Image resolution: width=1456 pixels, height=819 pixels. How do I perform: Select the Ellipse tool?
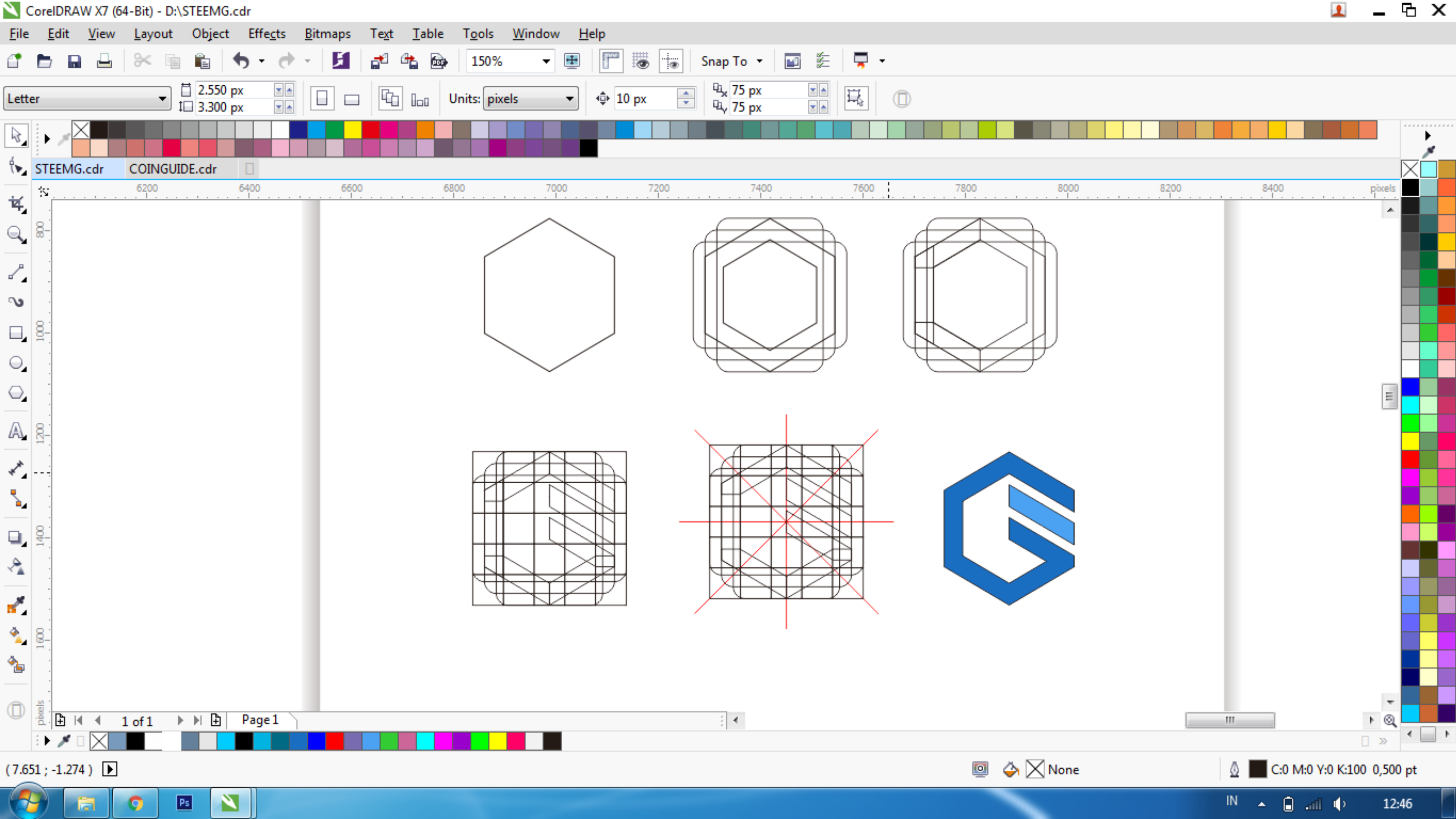(16, 363)
